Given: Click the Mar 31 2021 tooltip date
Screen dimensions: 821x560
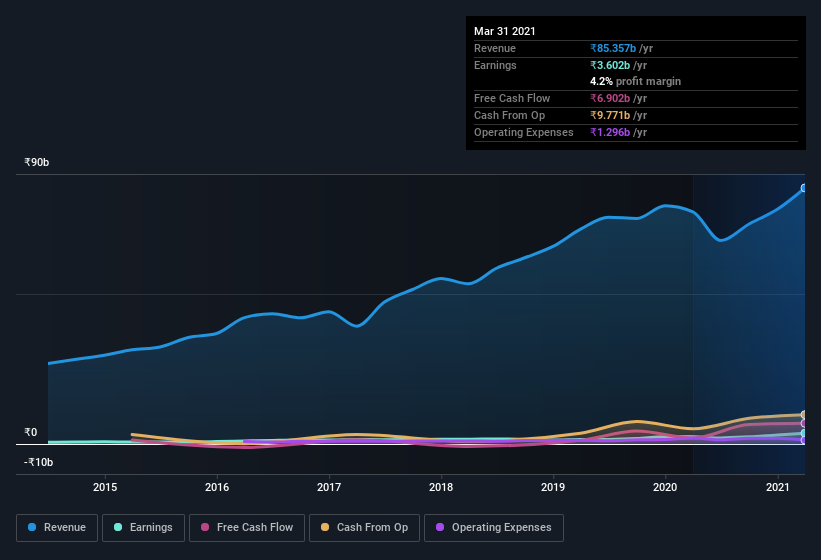Looking at the screenshot, I should 505,31.
